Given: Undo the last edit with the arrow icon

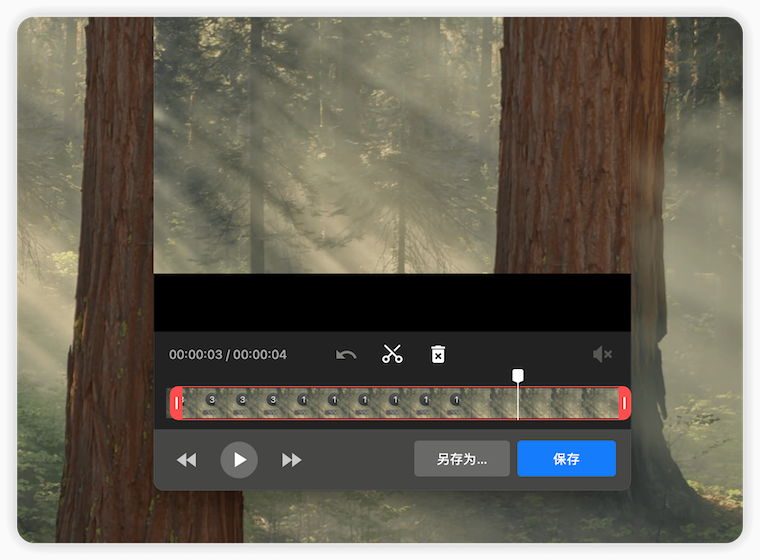Looking at the screenshot, I should [346, 355].
